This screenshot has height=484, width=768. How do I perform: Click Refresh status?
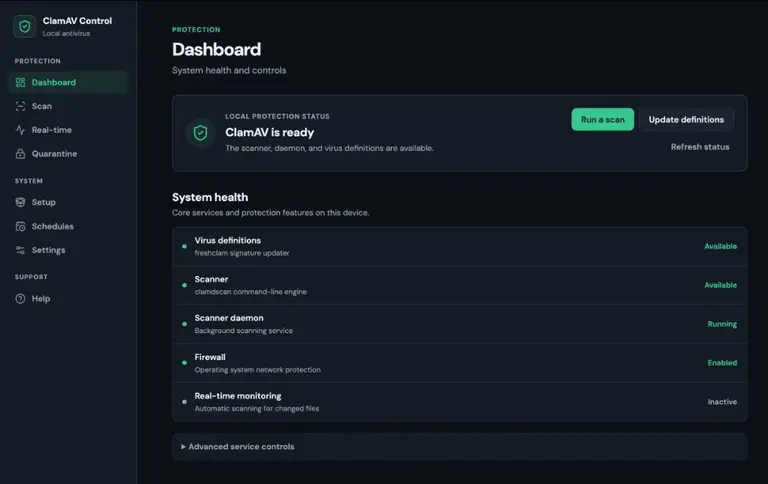point(700,147)
